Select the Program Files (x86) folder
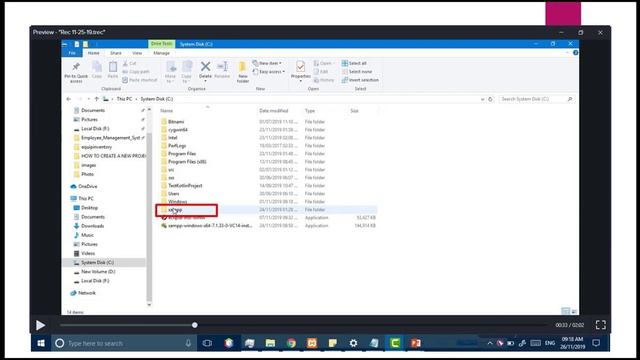 187,162
